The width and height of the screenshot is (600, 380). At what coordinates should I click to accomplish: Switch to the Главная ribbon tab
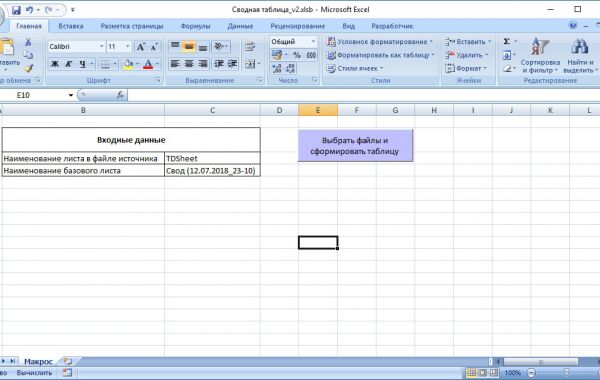pos(29,26)
